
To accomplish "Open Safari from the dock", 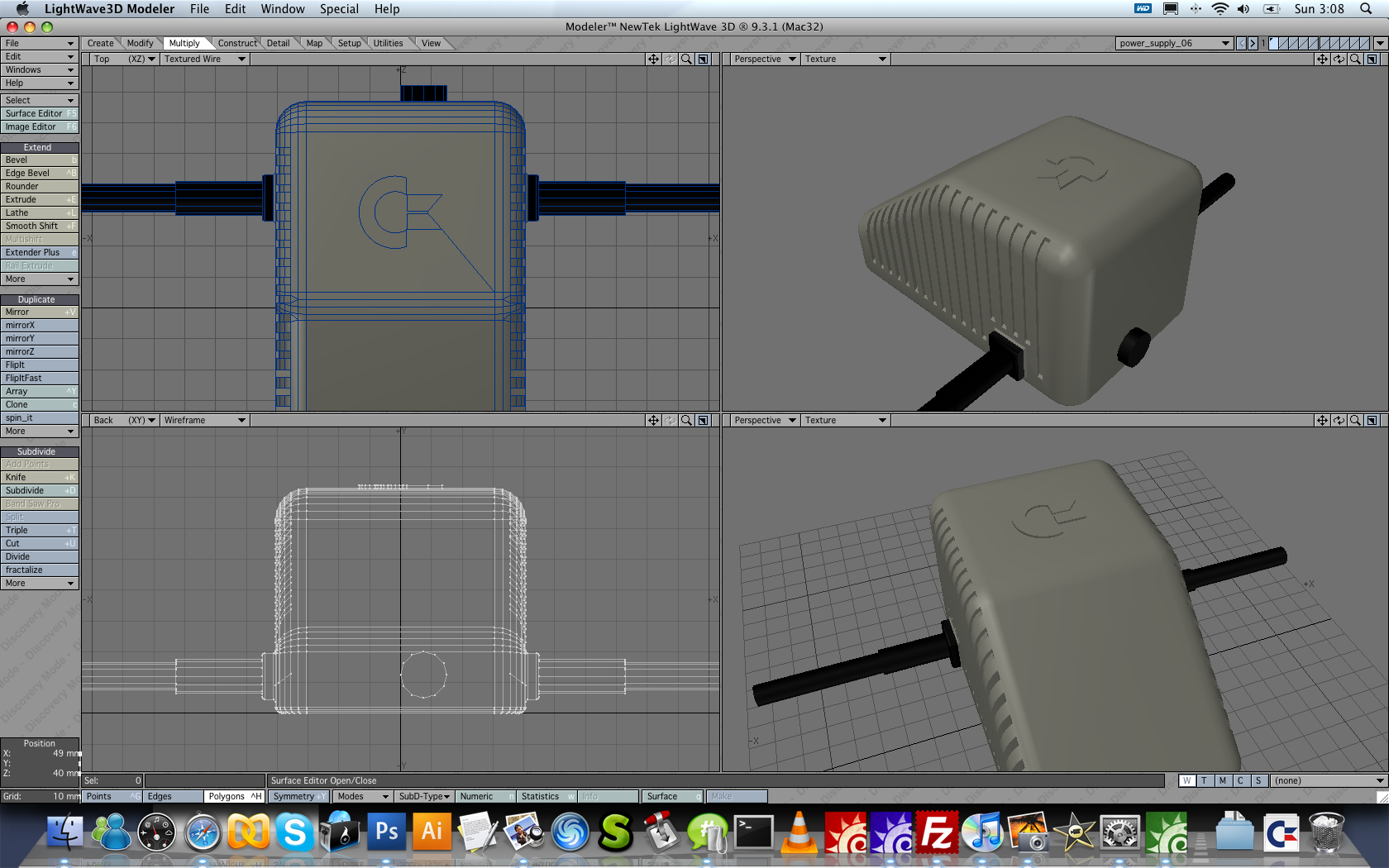I will pyautogui.click(x=203, y=832).
